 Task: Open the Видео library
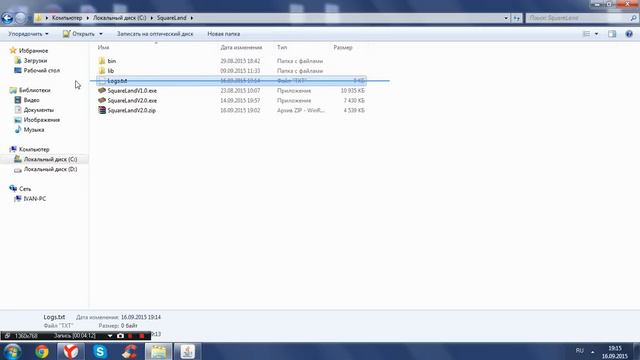coord(31,100)
